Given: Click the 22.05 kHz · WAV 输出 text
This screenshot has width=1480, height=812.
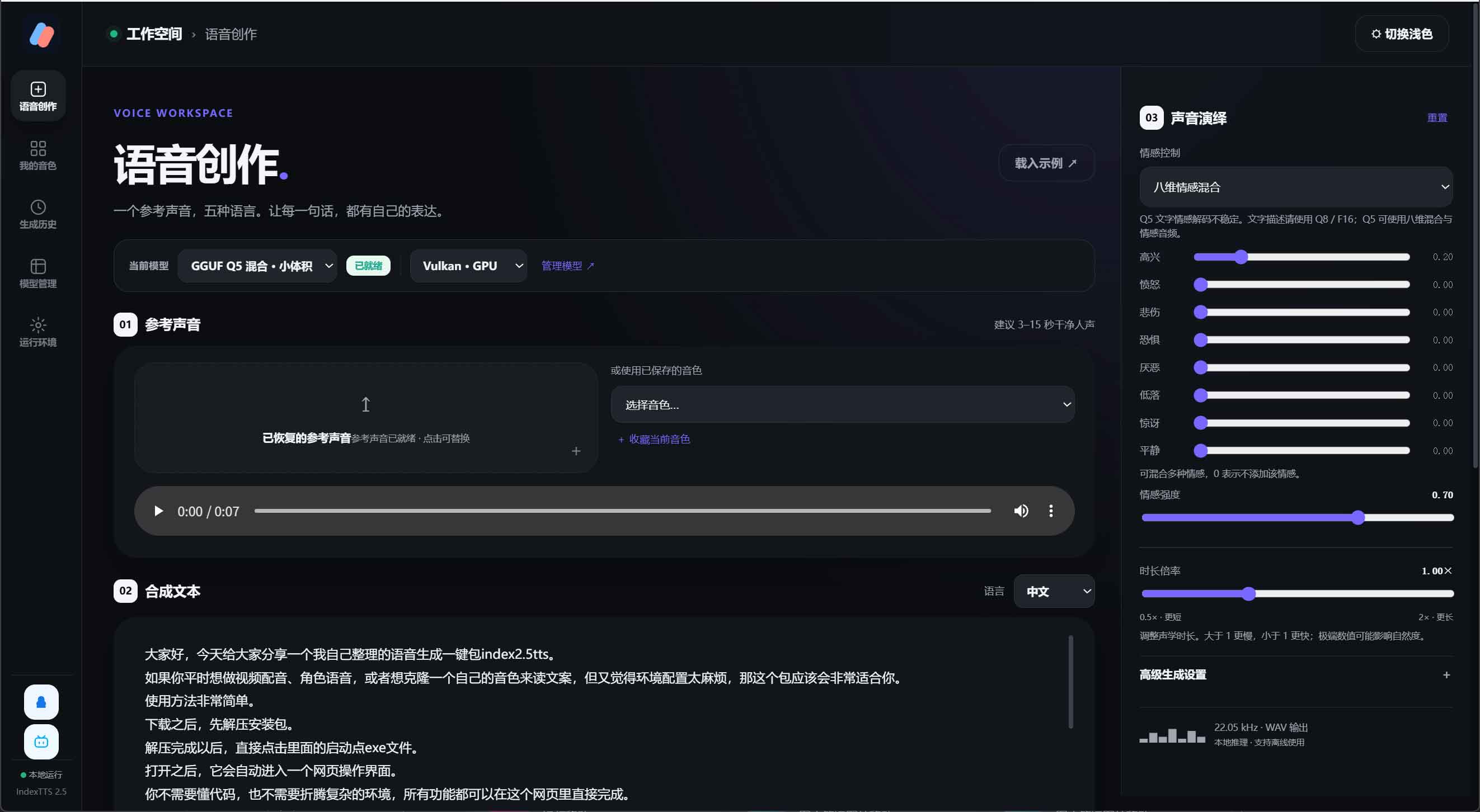Looking at the screenshot, I should [x=1261, y=728].
